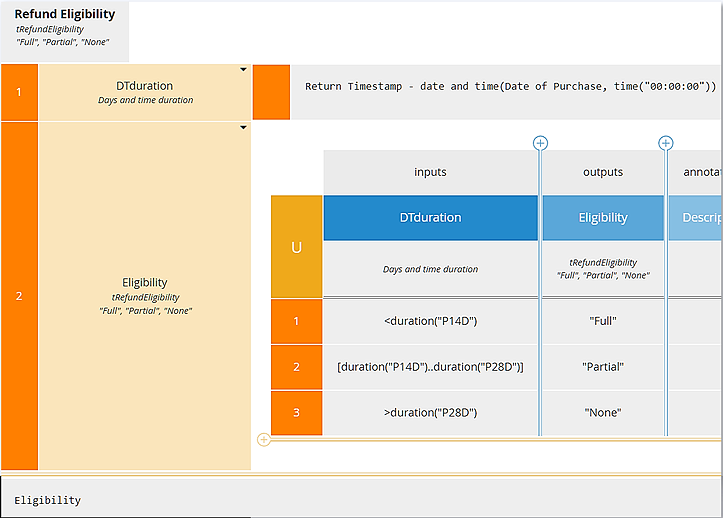Click the U hit policy cell
The height and width of the screenshot is (518, 723).
pyautogui.click(x=296, y=247)
